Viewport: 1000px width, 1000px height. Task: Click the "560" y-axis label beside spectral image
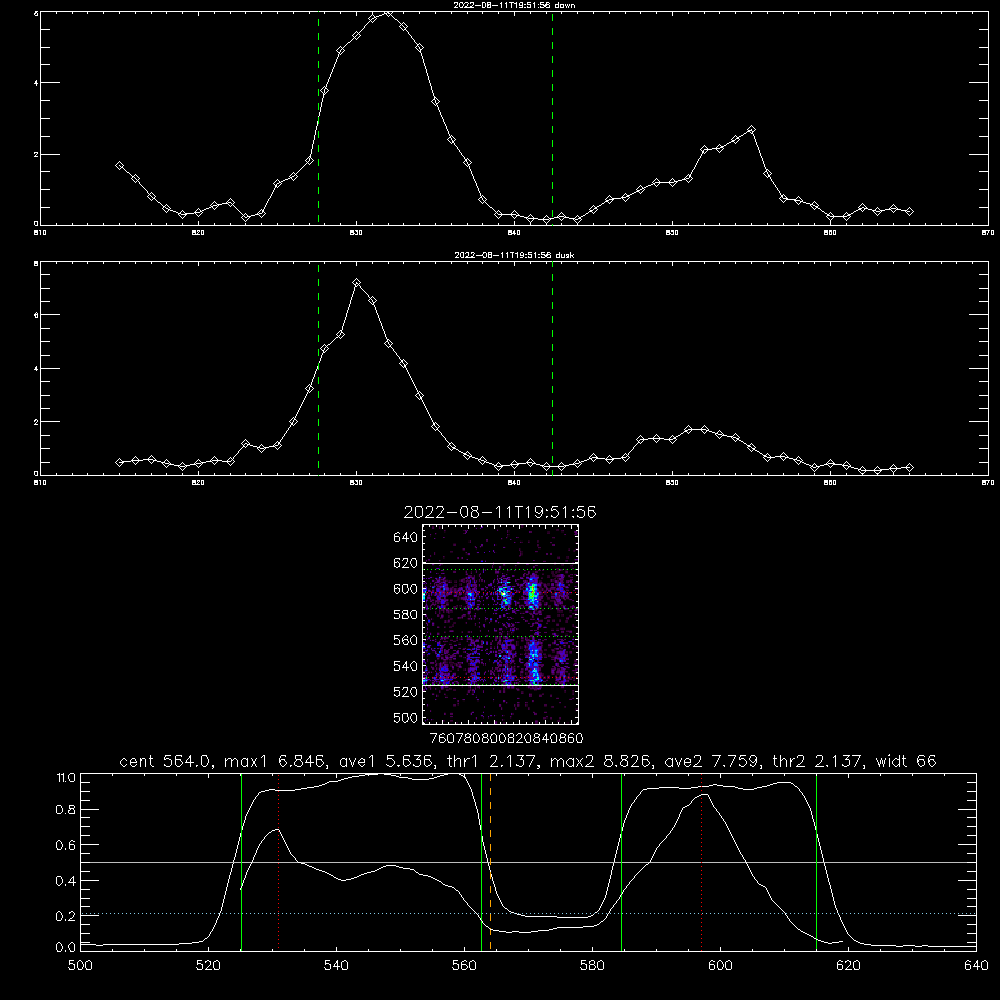click(x=406, y=640)
